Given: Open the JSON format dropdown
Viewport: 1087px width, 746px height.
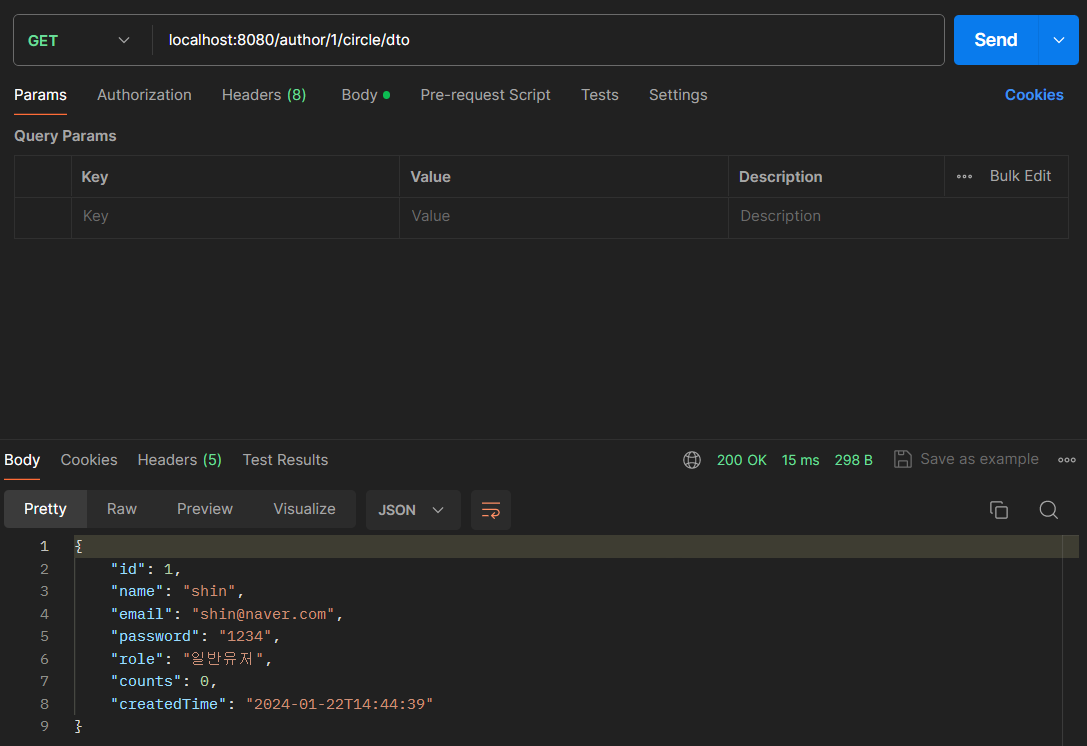Looking at the screenshot, I should pyautogui.click(x=412, y=510).
